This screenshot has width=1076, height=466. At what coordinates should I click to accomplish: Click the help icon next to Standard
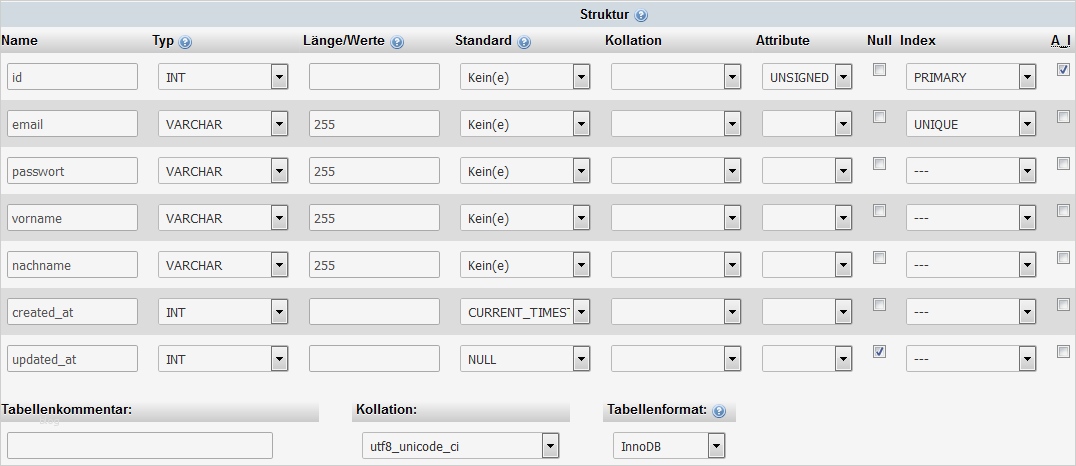[x=525, y=42]
